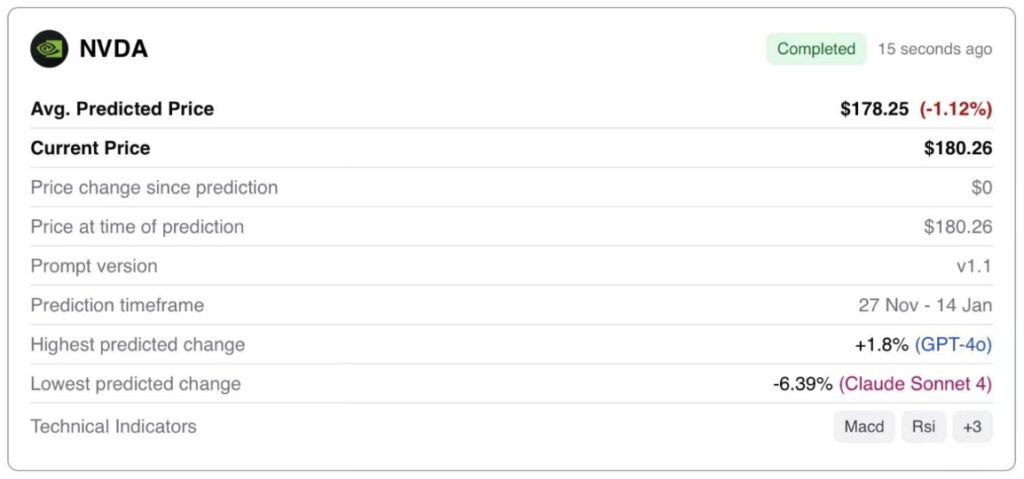Click the Avg. Predicted Price label
Viewport: 1024px width, 479px height.
click(x=122, y=109)
